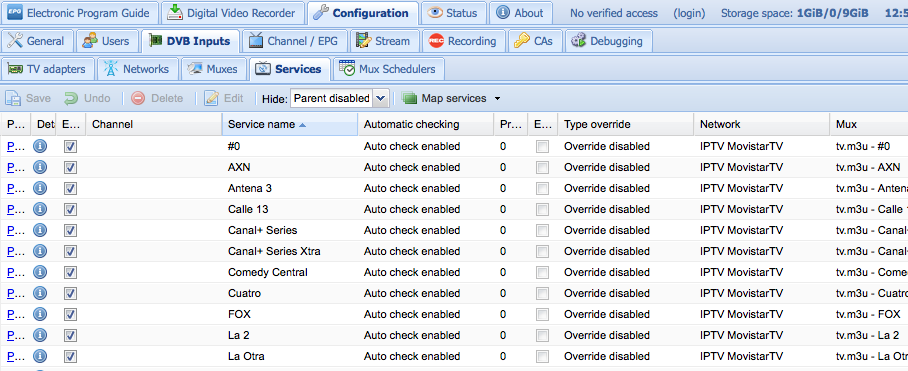Open details info icon for AXN service

40,167
